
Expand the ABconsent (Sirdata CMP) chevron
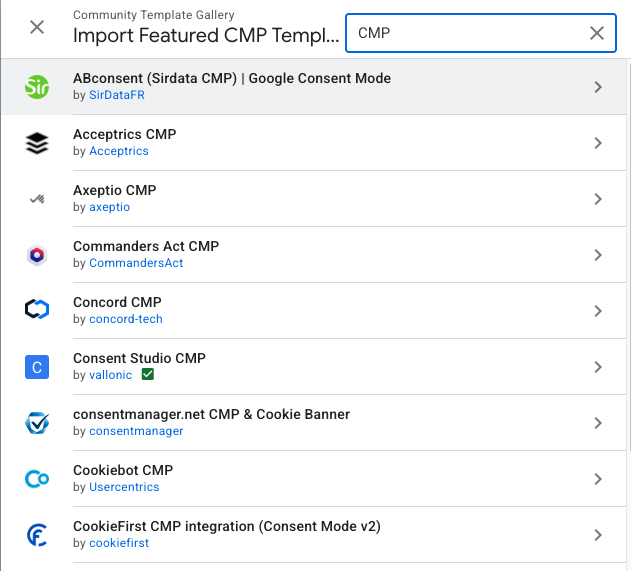tap(598, 87)
